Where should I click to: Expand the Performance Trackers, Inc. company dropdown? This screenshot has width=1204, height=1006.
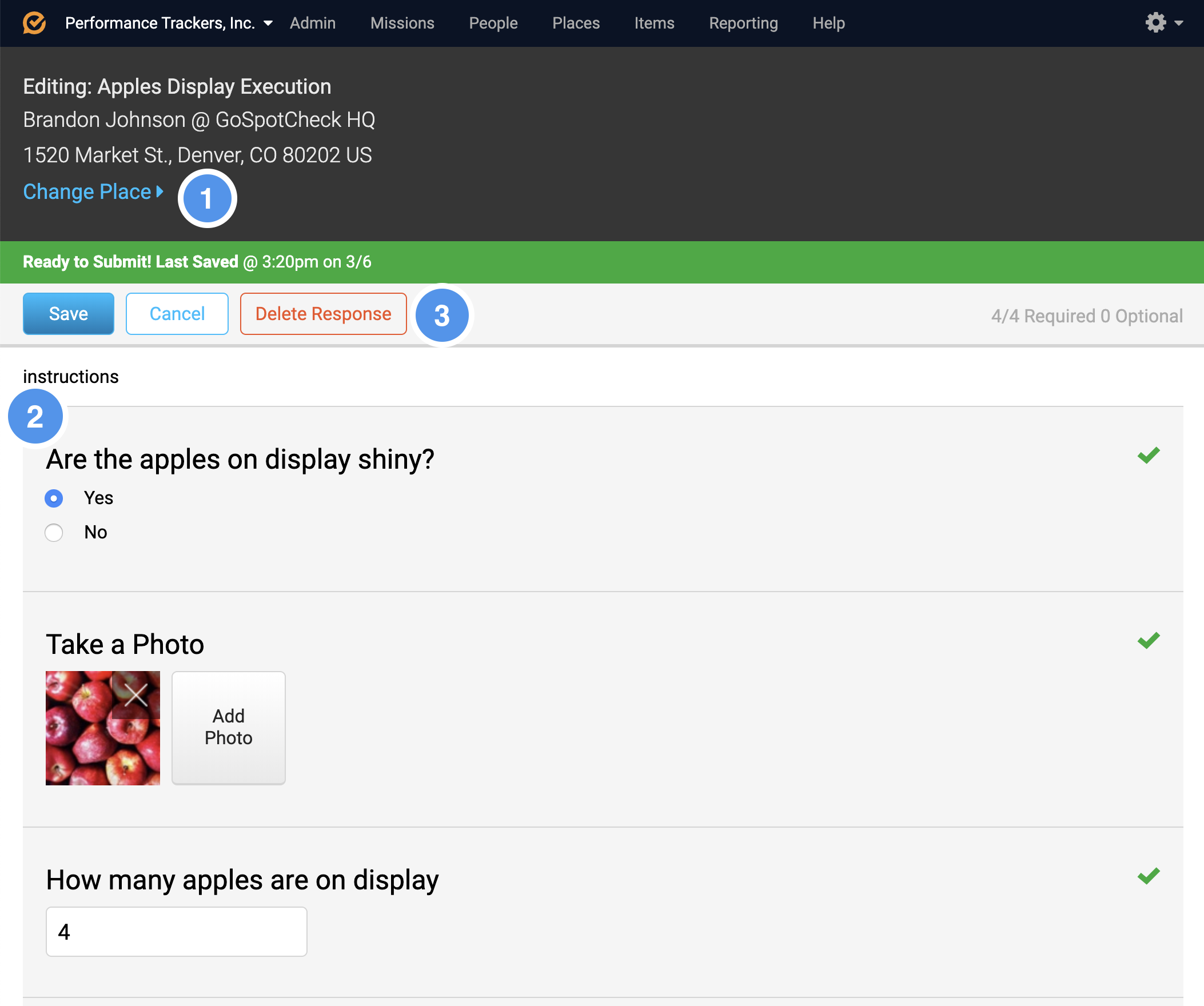pos(169,23)
